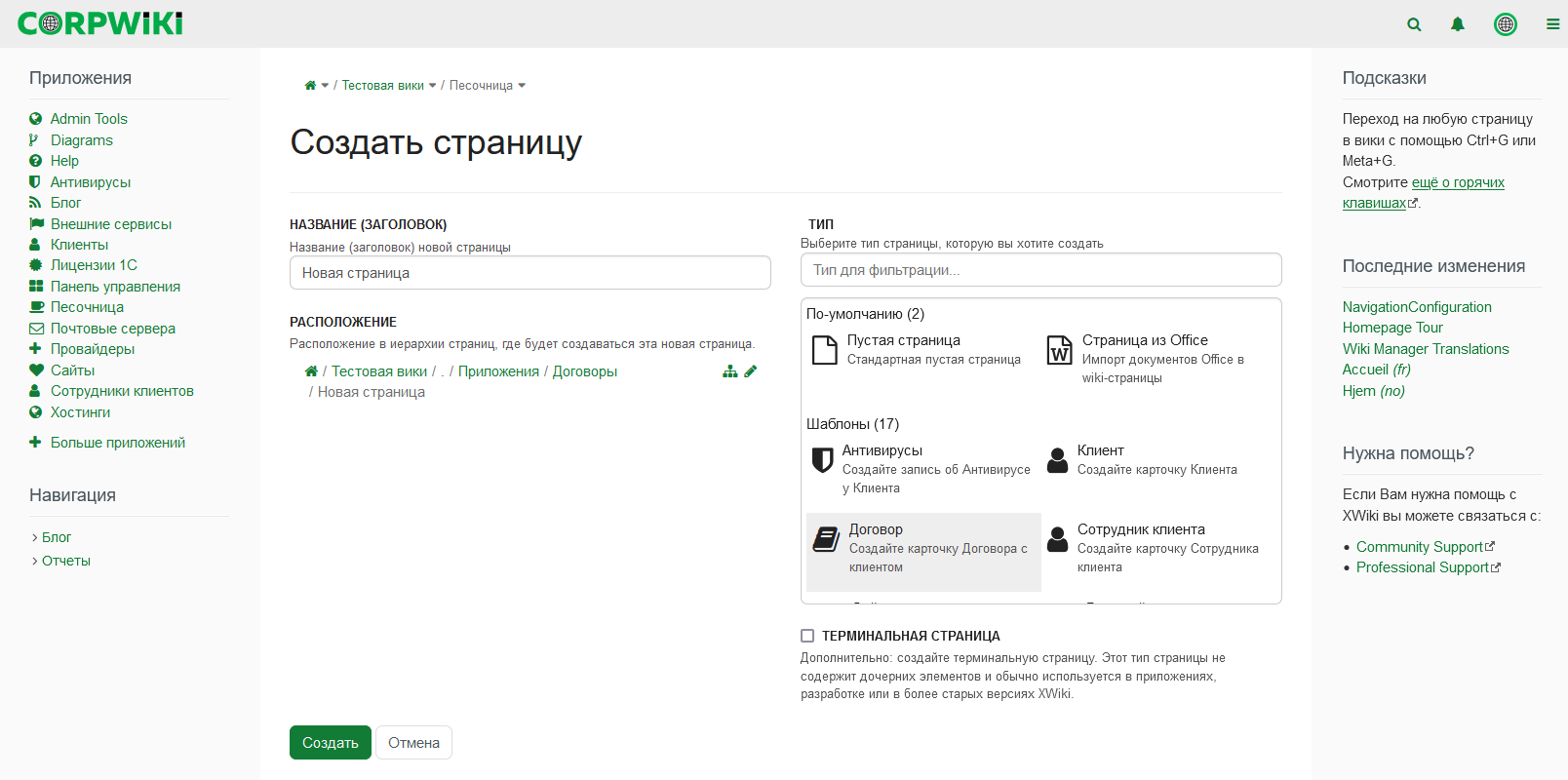Open the Hjem (no) link
The width and height of the screenshot is (1568, 780).
(1374, 391)
